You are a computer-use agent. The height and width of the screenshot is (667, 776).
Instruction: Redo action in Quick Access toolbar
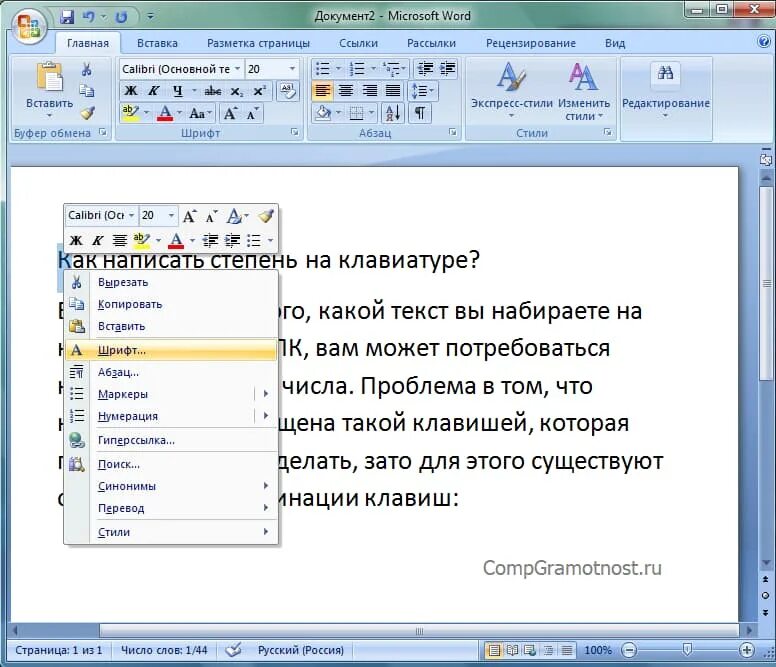pos(121,17)
